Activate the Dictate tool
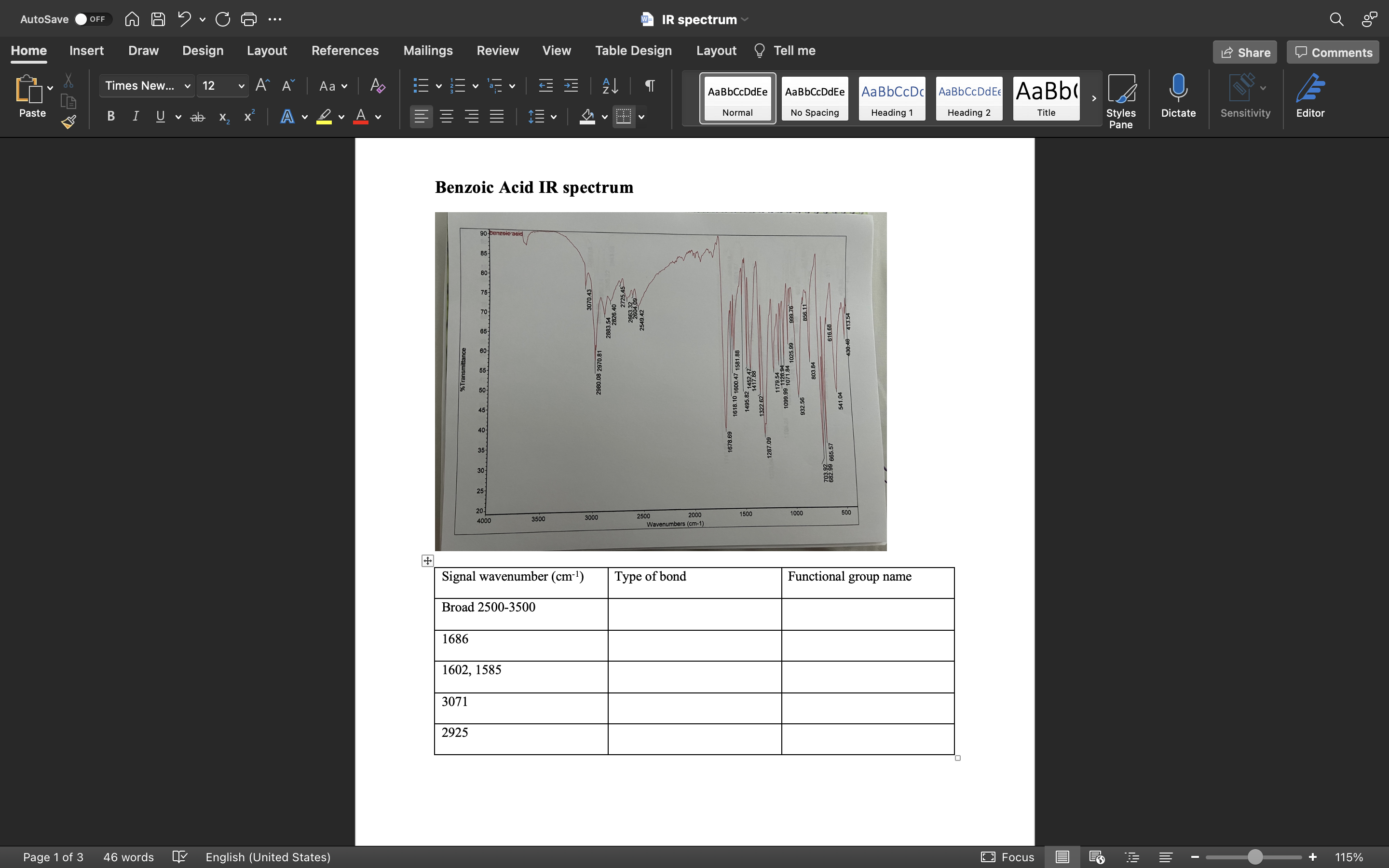This screenshot has height=868, width=1389. coord(1178,97)
